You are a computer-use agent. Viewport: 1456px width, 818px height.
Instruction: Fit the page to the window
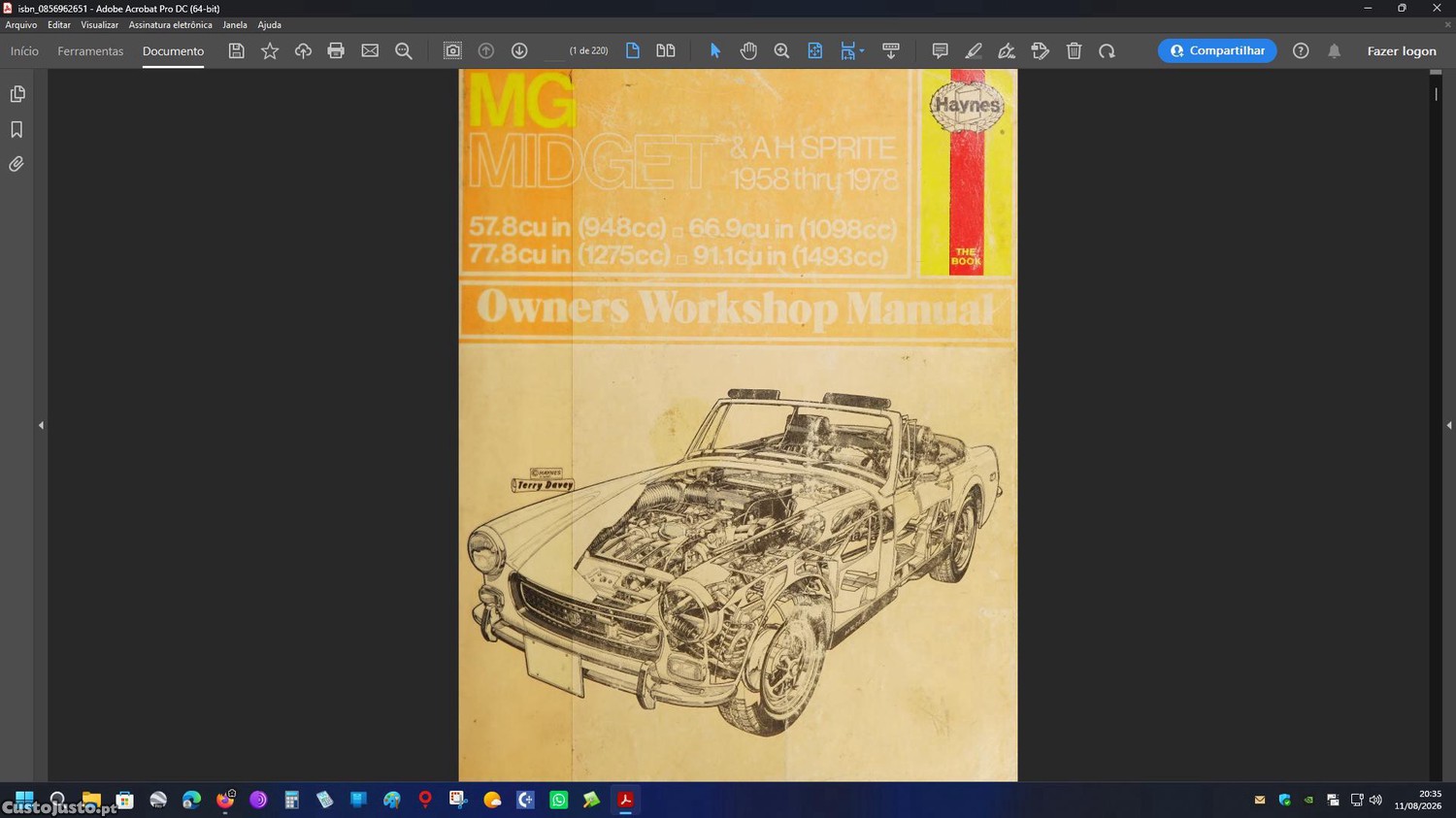tap(815, 50)
